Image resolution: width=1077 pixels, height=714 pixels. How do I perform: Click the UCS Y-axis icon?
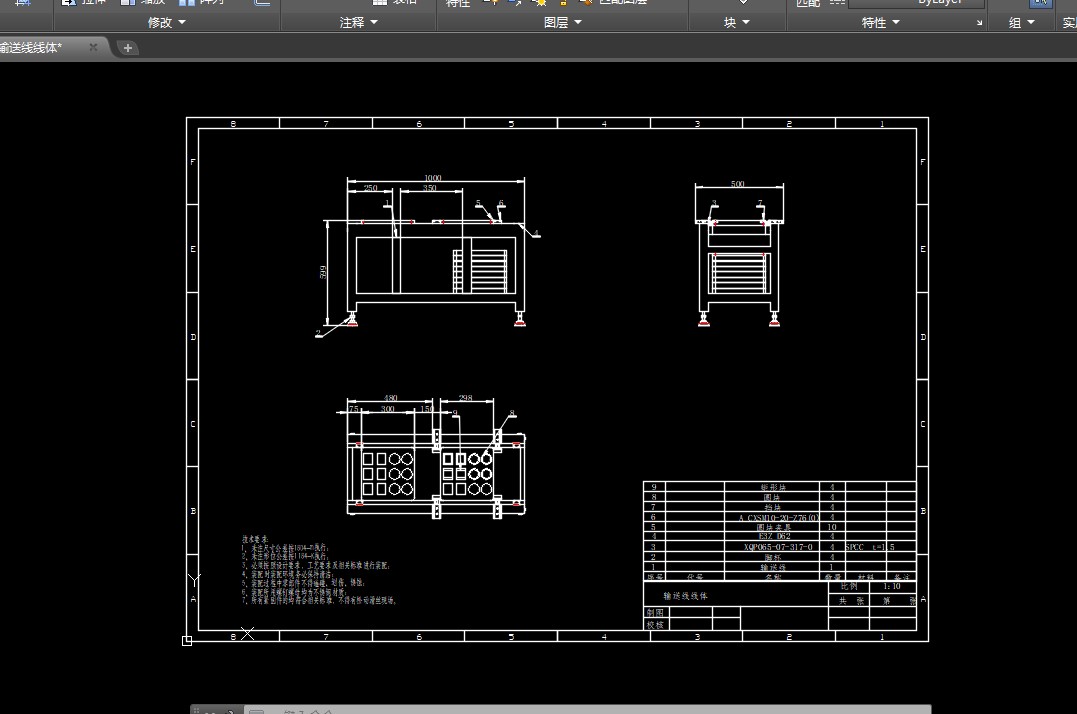tap(194, 581)
